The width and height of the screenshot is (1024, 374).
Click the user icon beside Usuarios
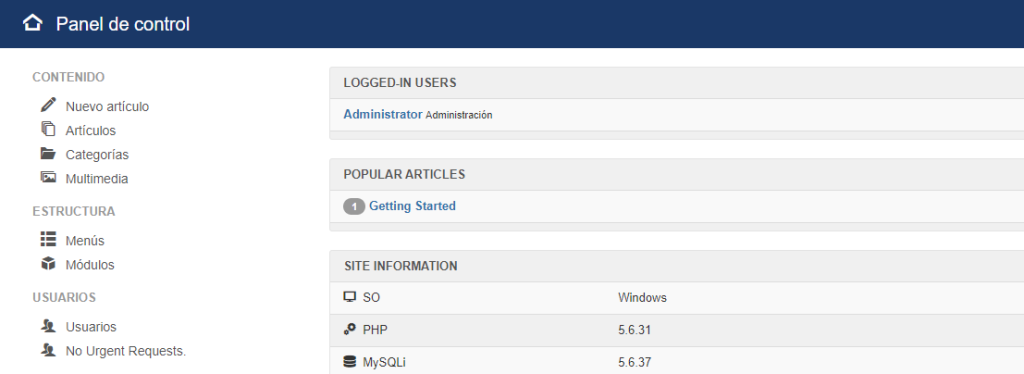pos(48,326)
